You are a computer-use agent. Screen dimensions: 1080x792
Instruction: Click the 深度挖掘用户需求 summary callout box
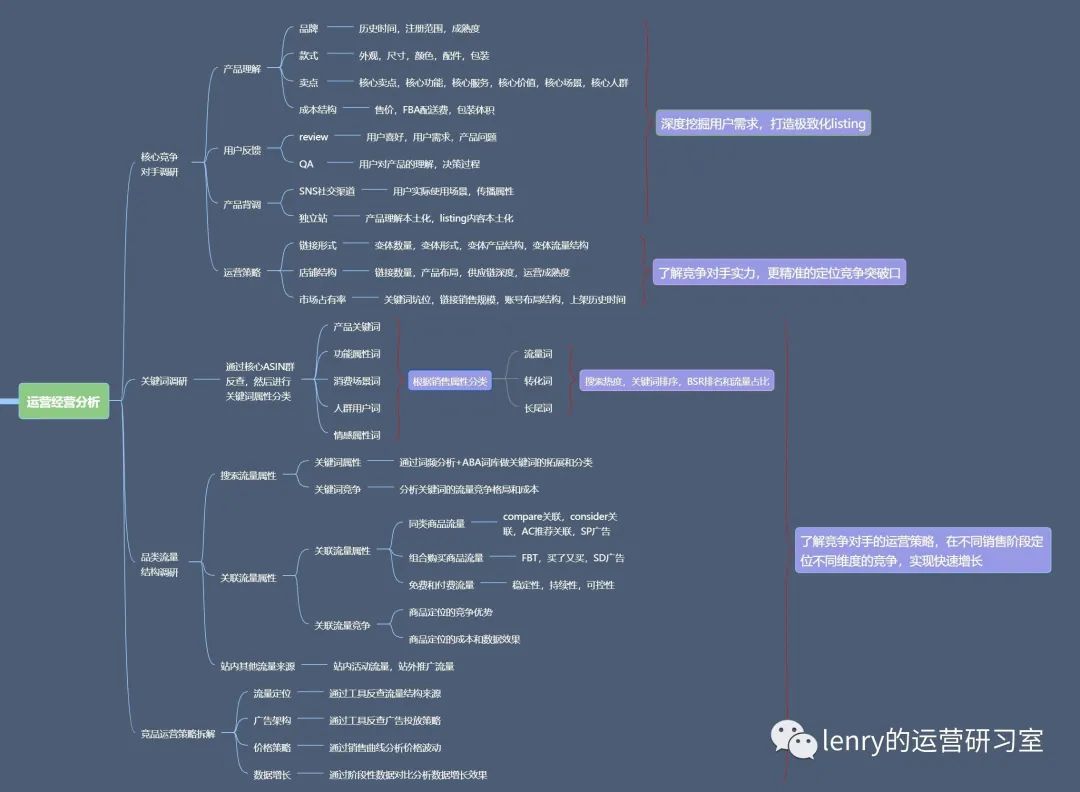[x=763, y=123]
